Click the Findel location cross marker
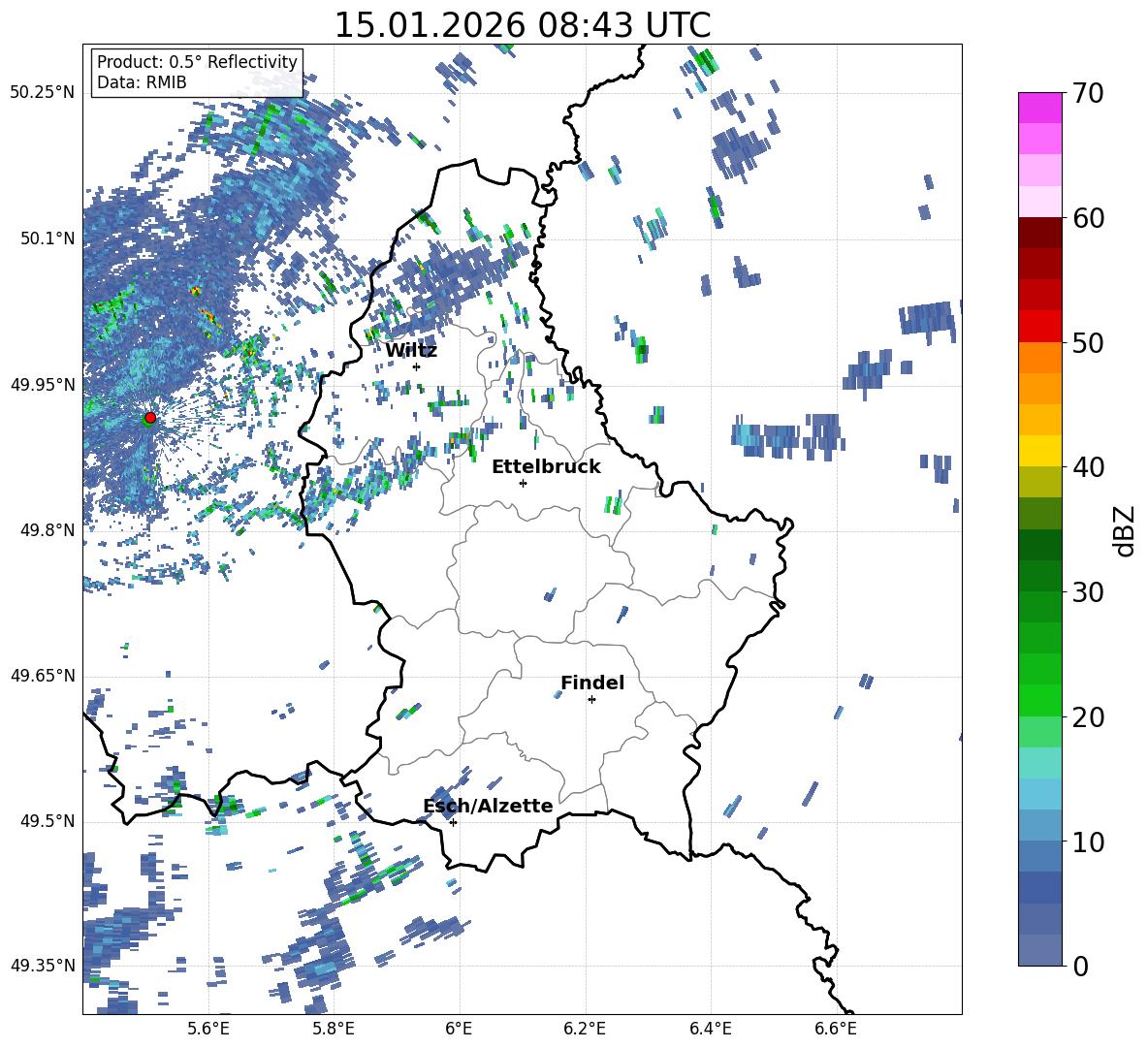The width and height of the screenshot is (1148, 1048). click(591, 700)
